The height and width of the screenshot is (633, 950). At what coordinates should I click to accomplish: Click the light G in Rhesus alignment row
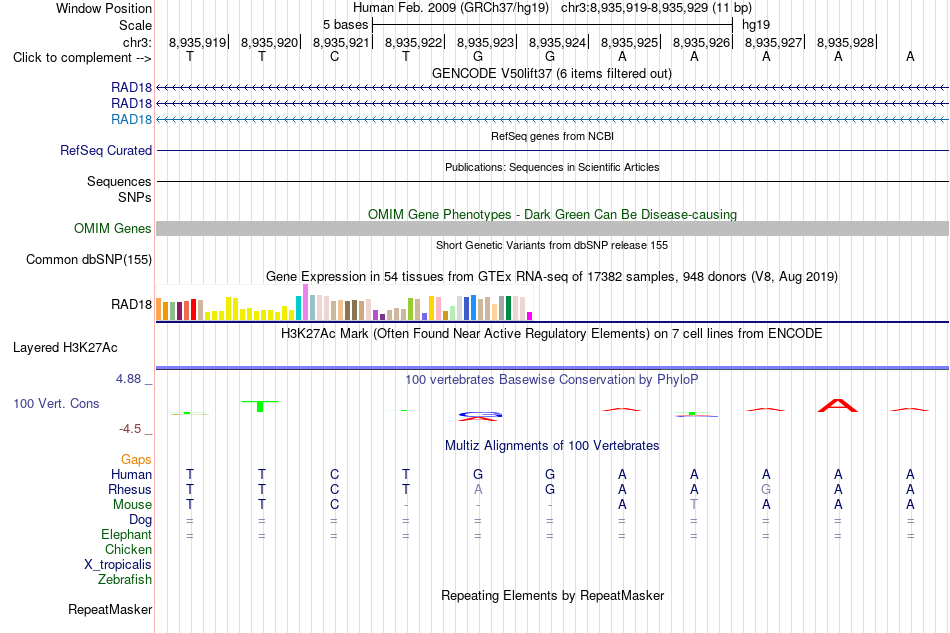[x=766, y=489]
